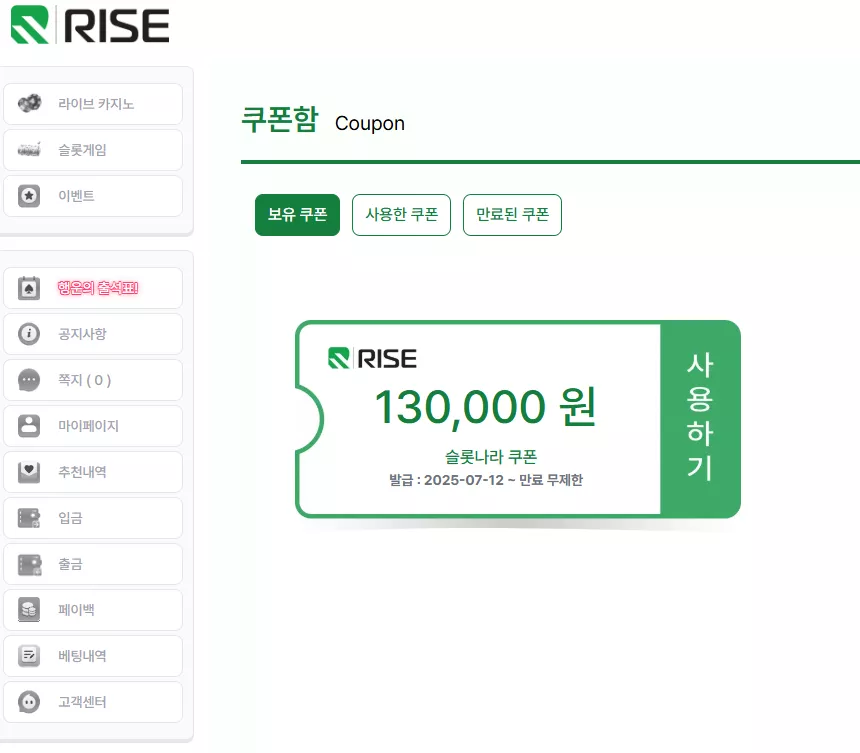Click the RISE logo at the top
This screenshot has height=753, width=860.
90,25
